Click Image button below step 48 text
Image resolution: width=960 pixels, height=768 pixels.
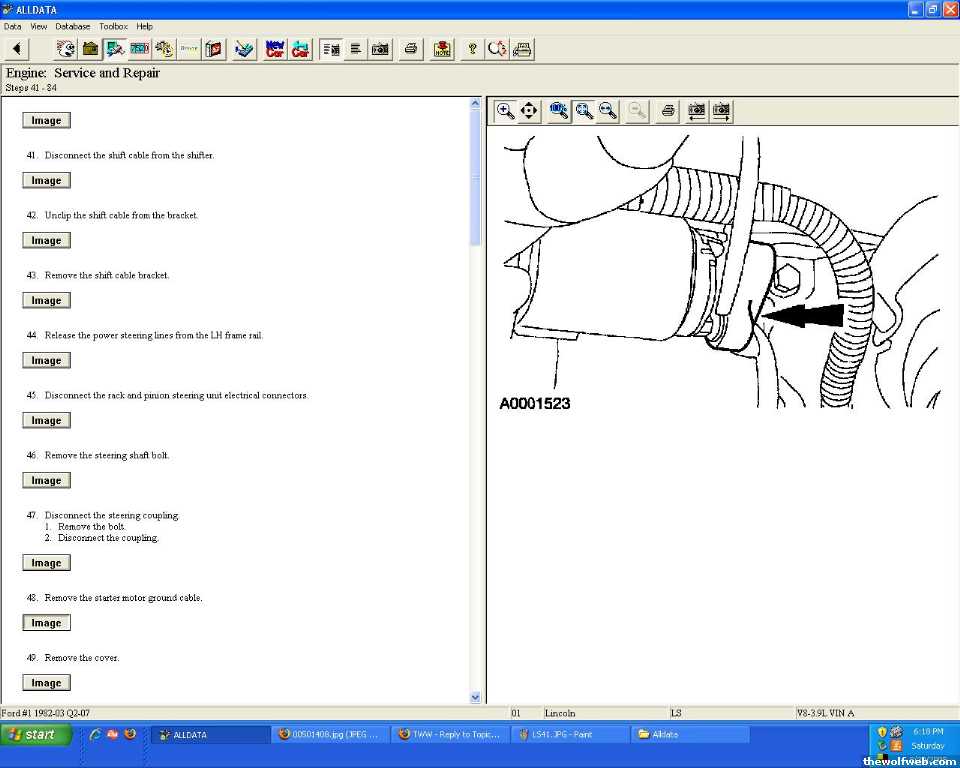[x=46, y=623]
